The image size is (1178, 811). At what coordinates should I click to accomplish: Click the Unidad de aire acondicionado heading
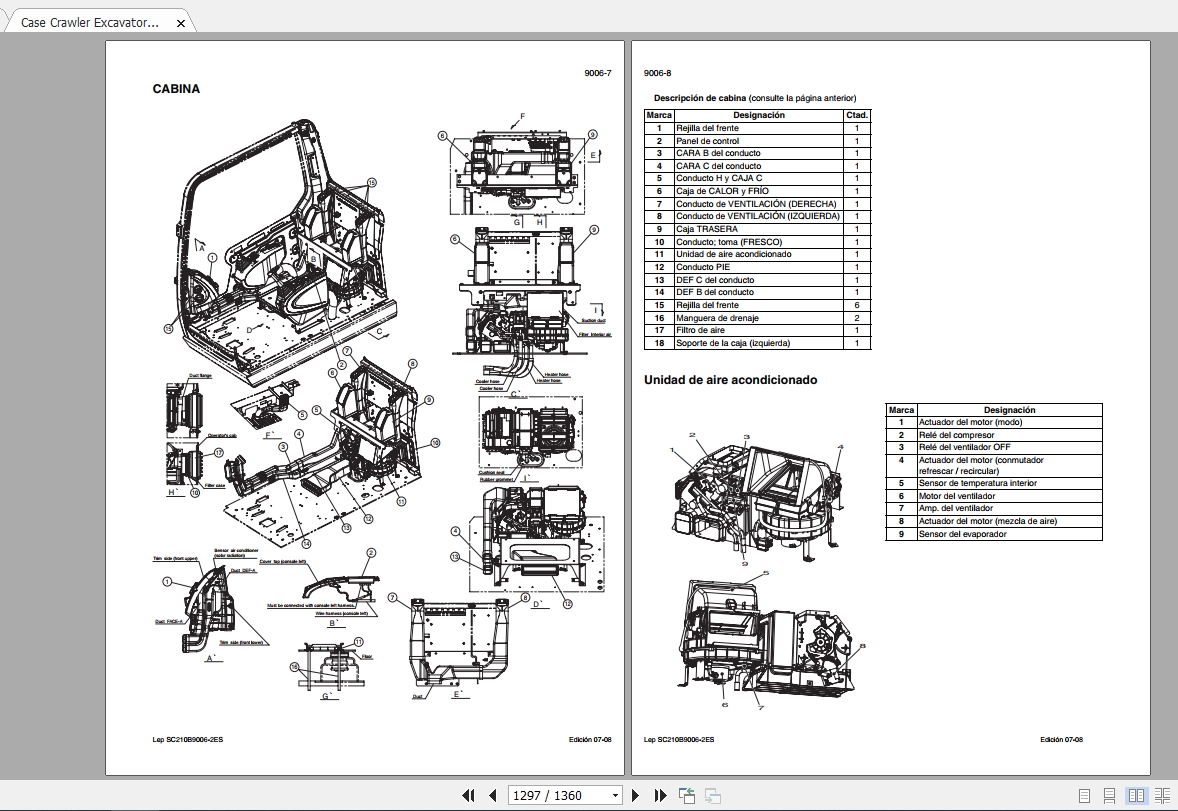tap(730, 380)
